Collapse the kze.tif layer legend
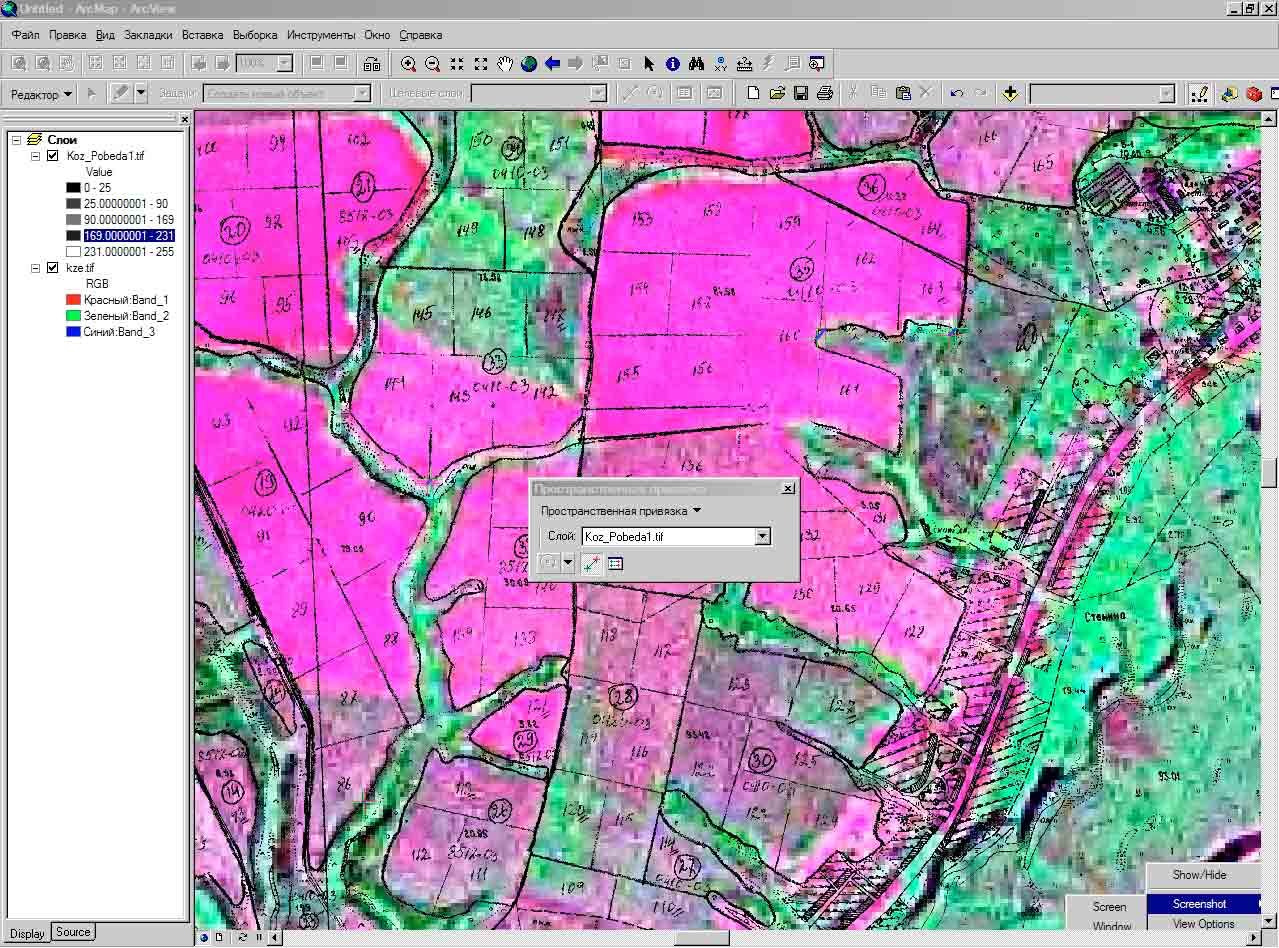 (x=36, y=268)
